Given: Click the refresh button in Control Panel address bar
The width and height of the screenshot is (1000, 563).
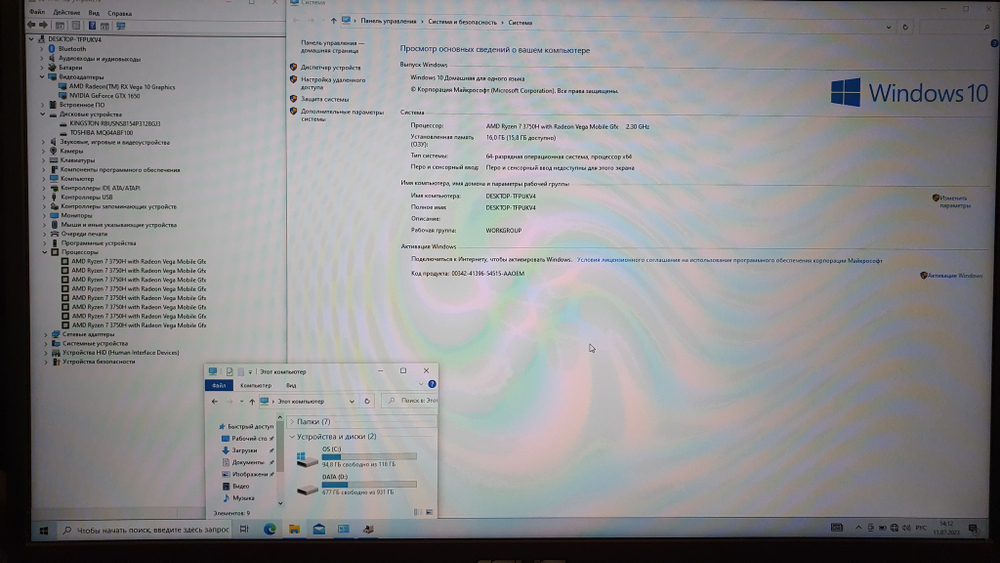Looking at the screenshot, I should tap(905, 27).
